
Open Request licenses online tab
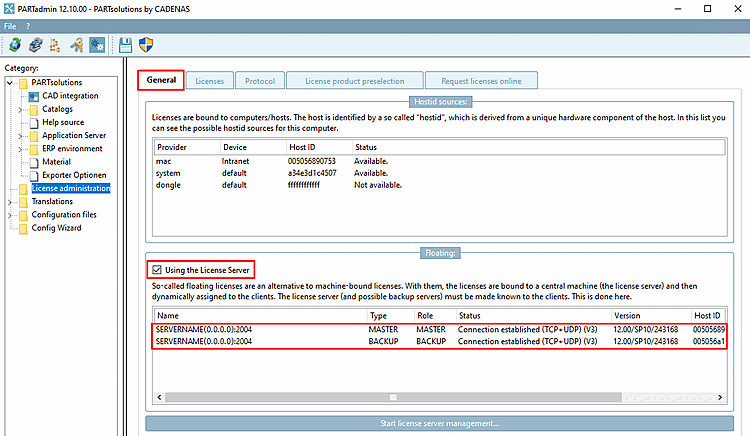pyautogui.click(x=481, y=81)
